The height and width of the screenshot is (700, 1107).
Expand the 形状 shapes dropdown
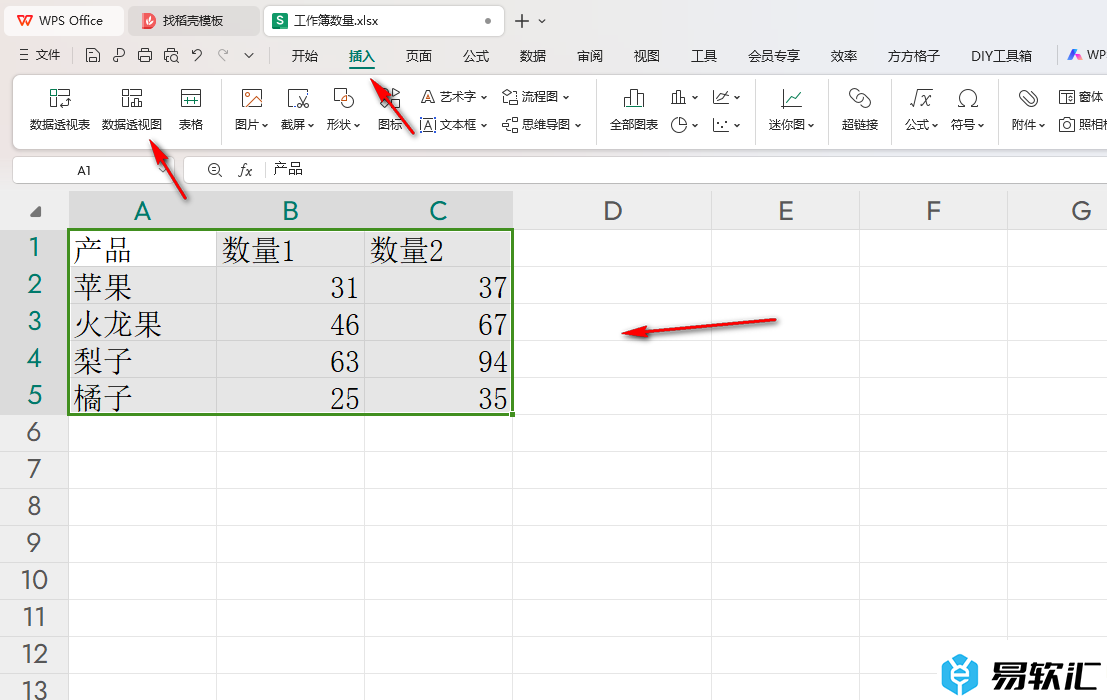pos(344,125)
